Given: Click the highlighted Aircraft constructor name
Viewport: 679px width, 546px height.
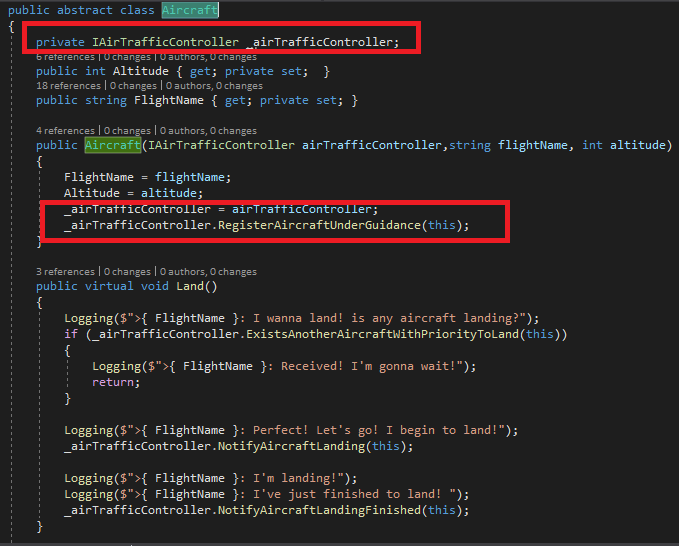Looking at the screenshot, I should [113, 145].
